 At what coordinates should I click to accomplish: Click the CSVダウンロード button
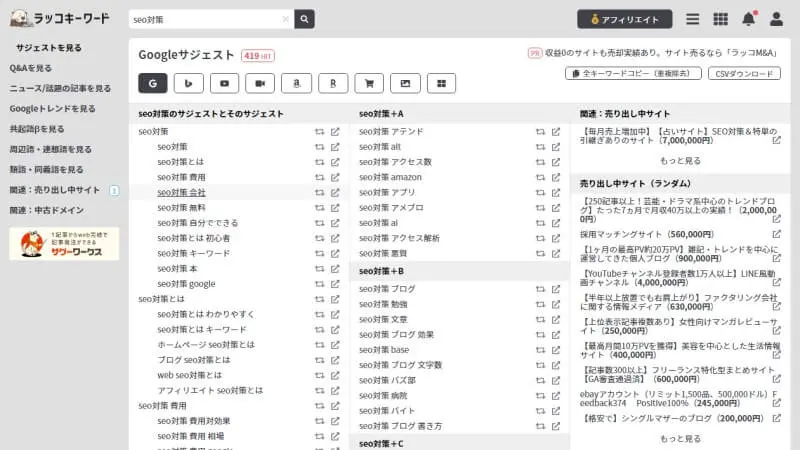[744, 74]
